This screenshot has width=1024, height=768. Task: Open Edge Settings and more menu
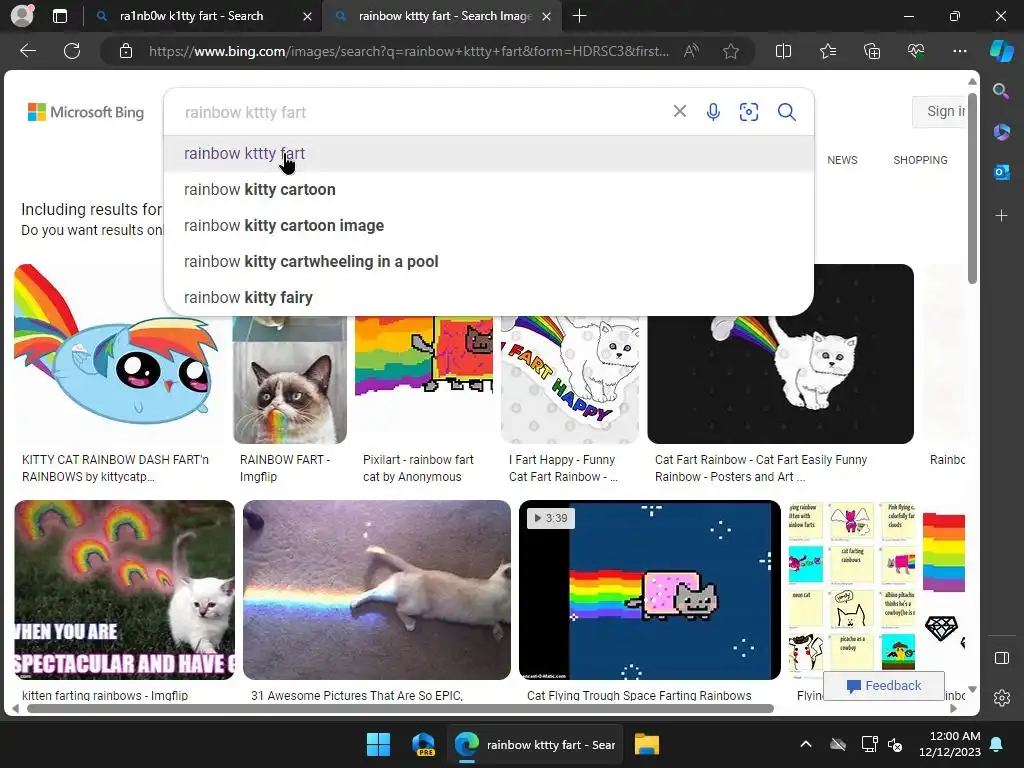pyautogui.click(x=959, y=51)
